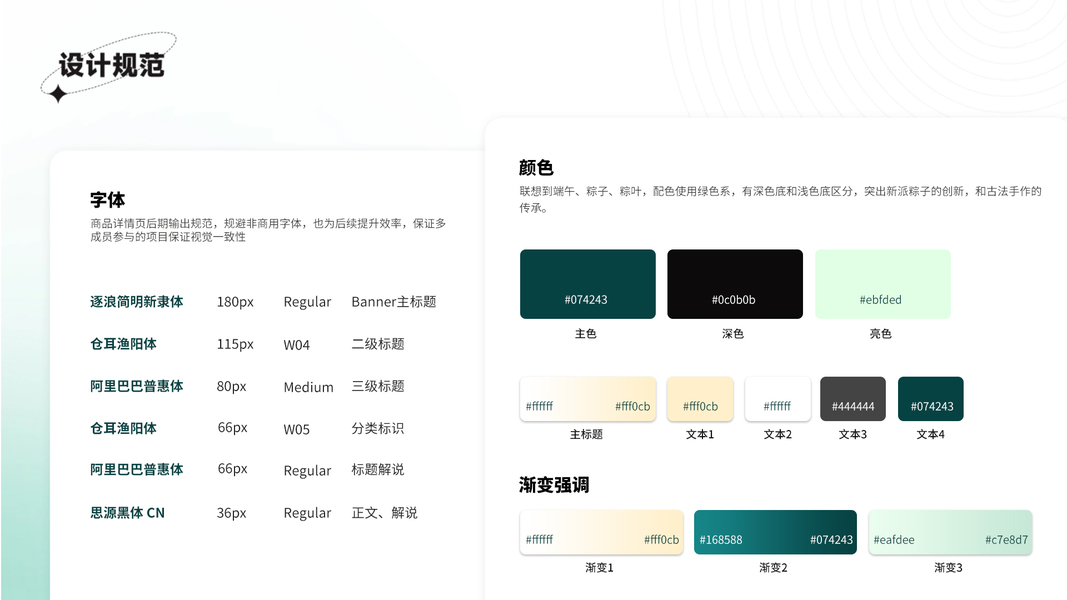This screenshot has height=600, width=1067.
Task: Choose the 渐变3 light green gradient
Action: (950, 532)
